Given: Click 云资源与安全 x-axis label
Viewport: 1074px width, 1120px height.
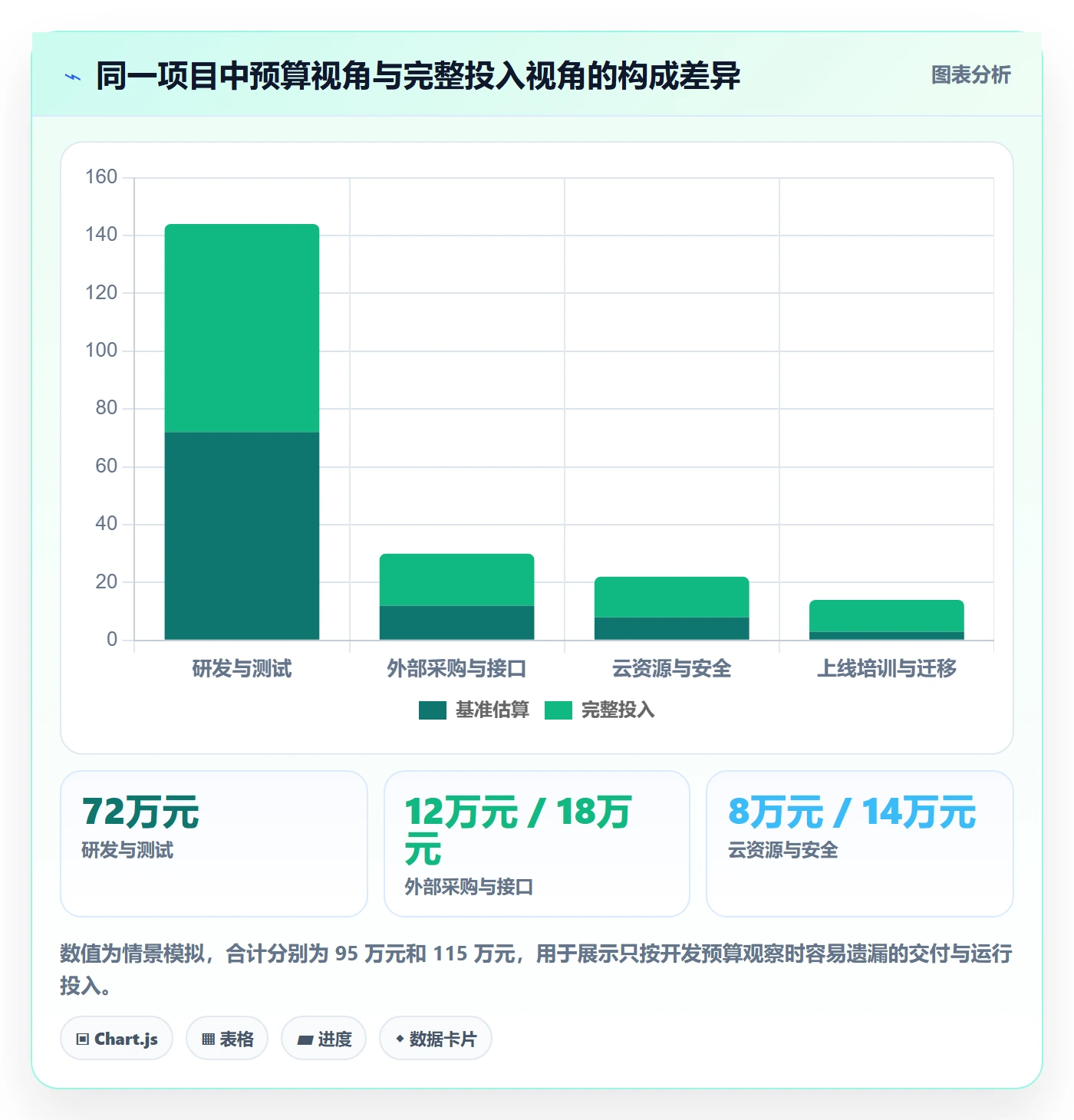Looking at the screenshot, I should pos(672,669).
